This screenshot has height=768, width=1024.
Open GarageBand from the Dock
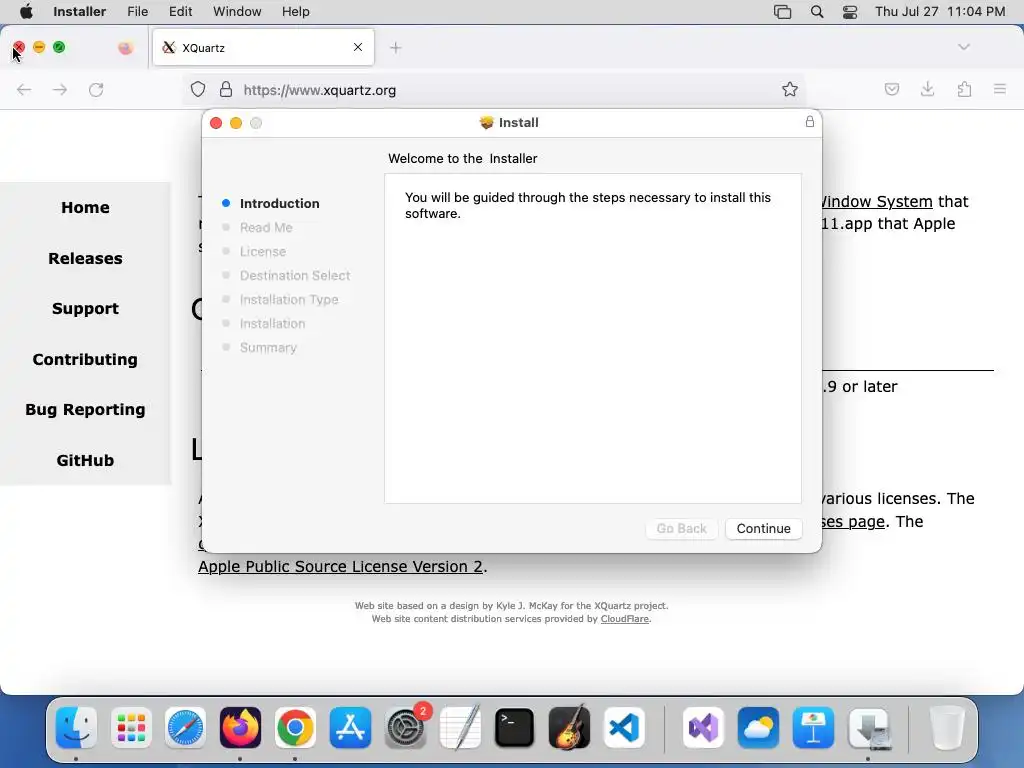(569, 728)
